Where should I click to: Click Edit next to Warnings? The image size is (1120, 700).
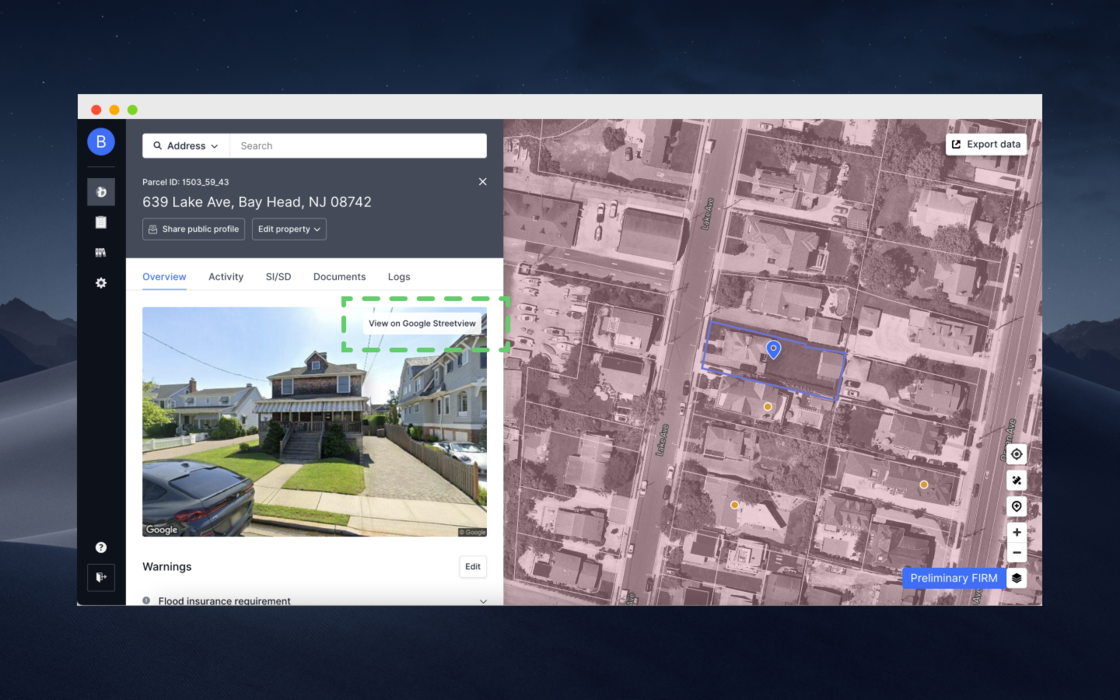click(473, 566)
